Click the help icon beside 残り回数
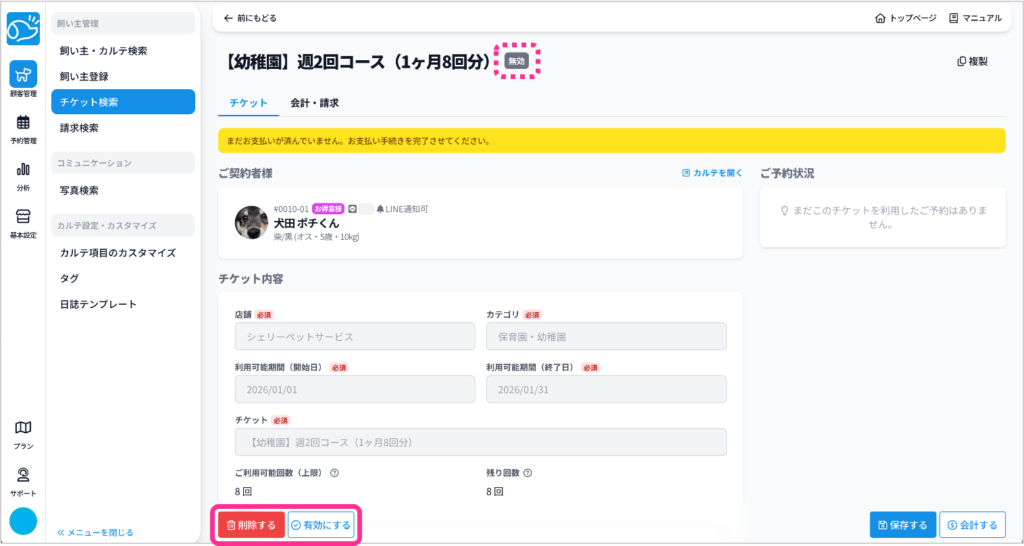 [x=527, y=474]
